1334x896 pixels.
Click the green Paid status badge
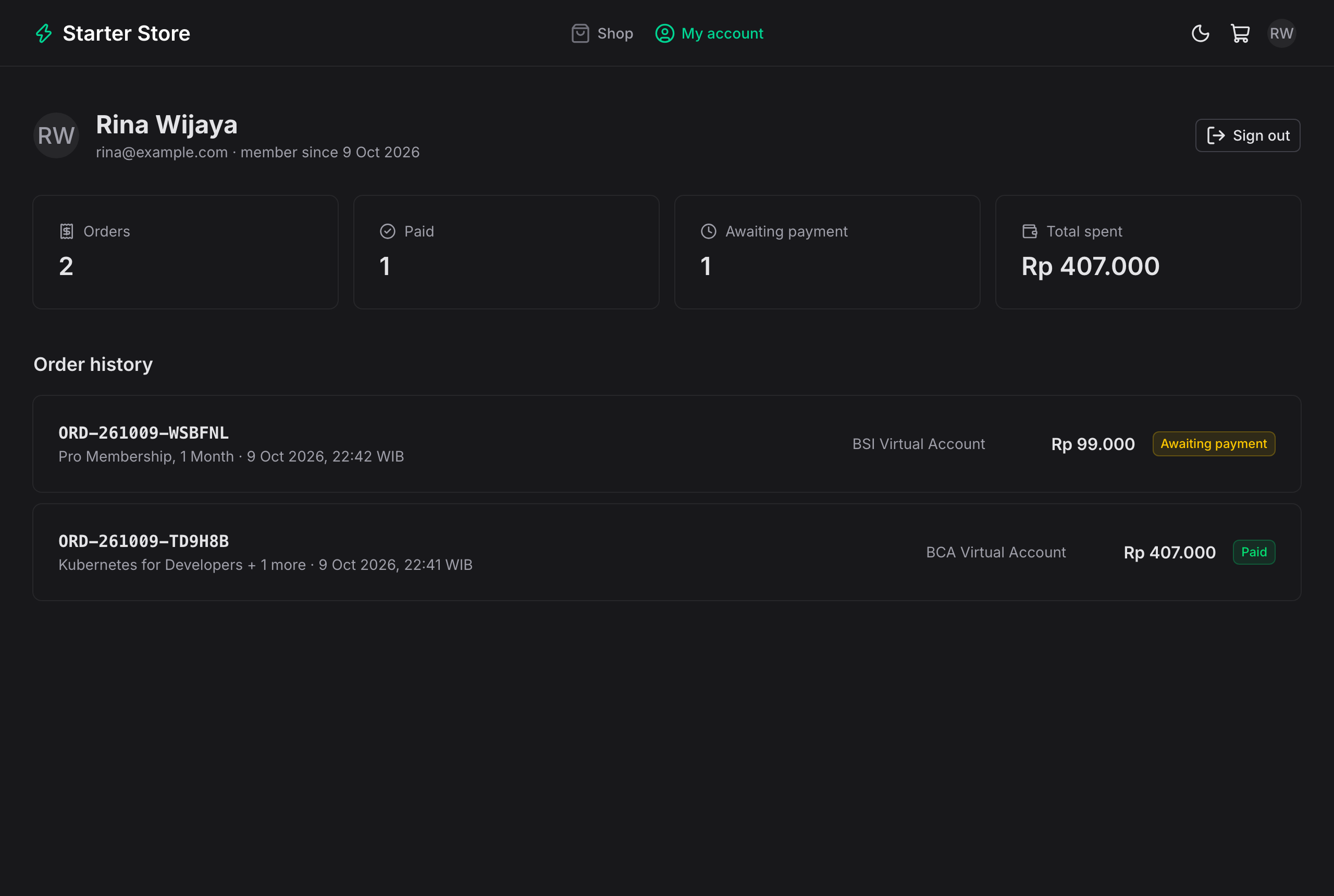pyautogui.click(x=1253, y=552)
